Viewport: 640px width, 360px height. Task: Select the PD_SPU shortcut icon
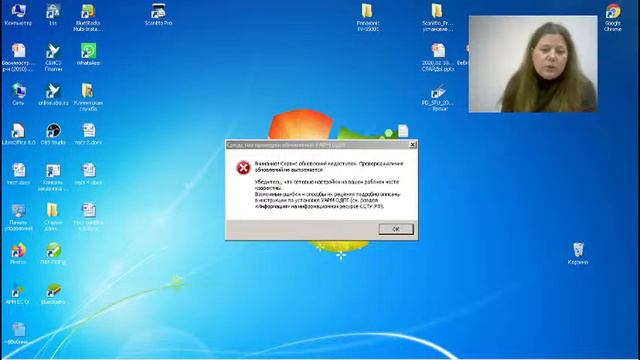point(438,98)
